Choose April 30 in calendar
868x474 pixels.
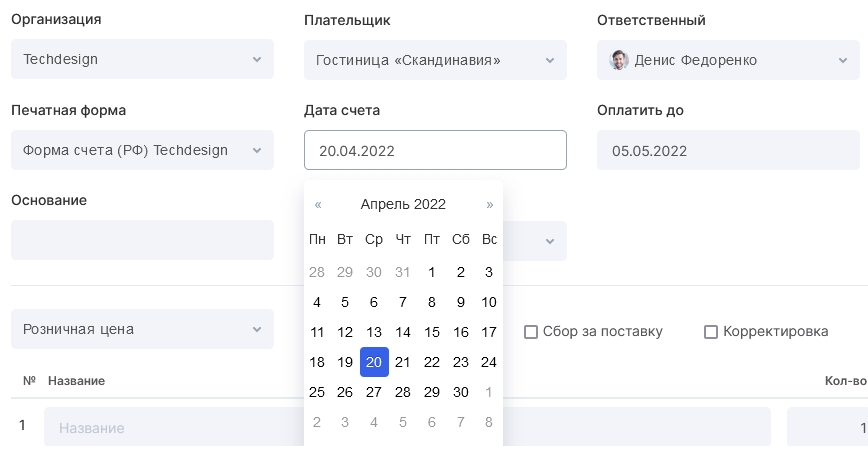pyautogui.click(x=461, y=392)
